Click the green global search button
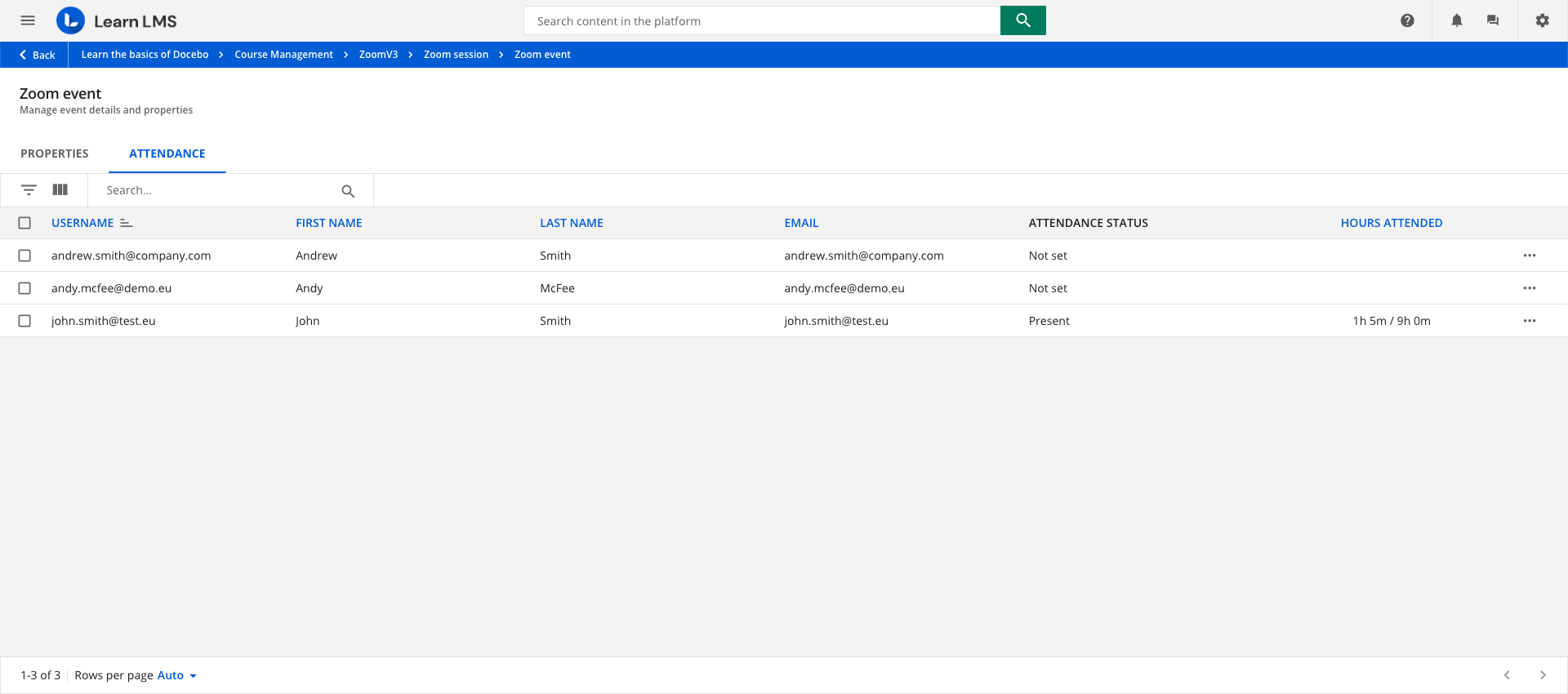This screenshot has height=694, width=1568. pos(1022,20)
